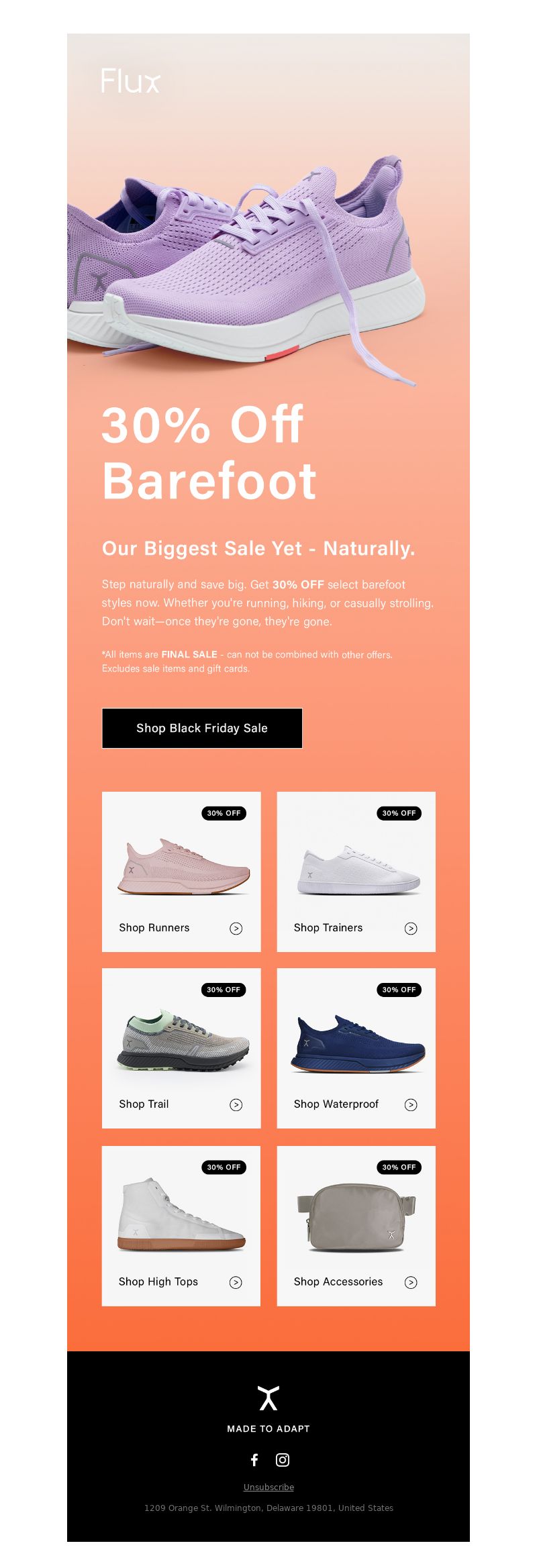Click arrow icon beside Shop Waterproof
This screenshot has width=537, height=1568.
(411, 1104)
